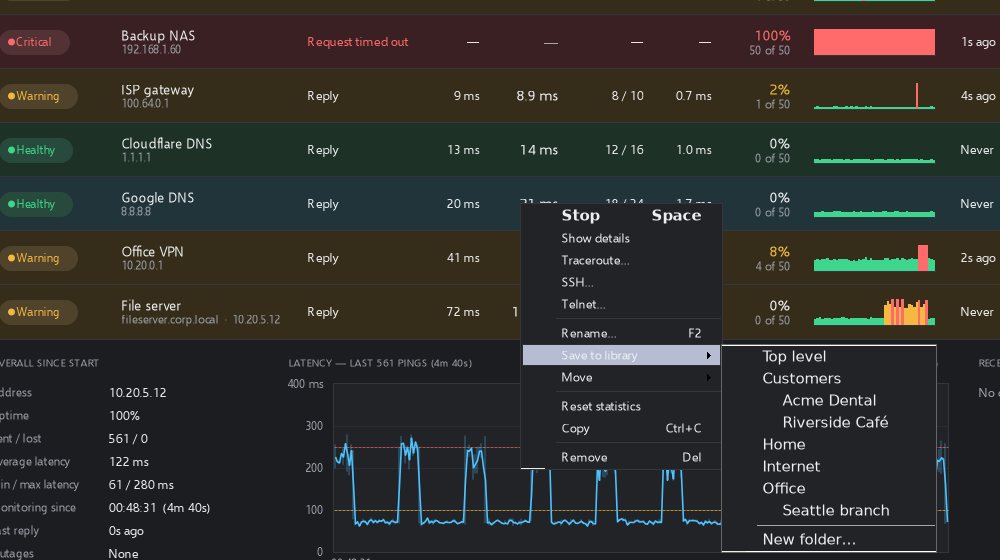Viewport: 1000px width, 560px height.
Task: Select Seattle branch folder
Action: point(829,511)
